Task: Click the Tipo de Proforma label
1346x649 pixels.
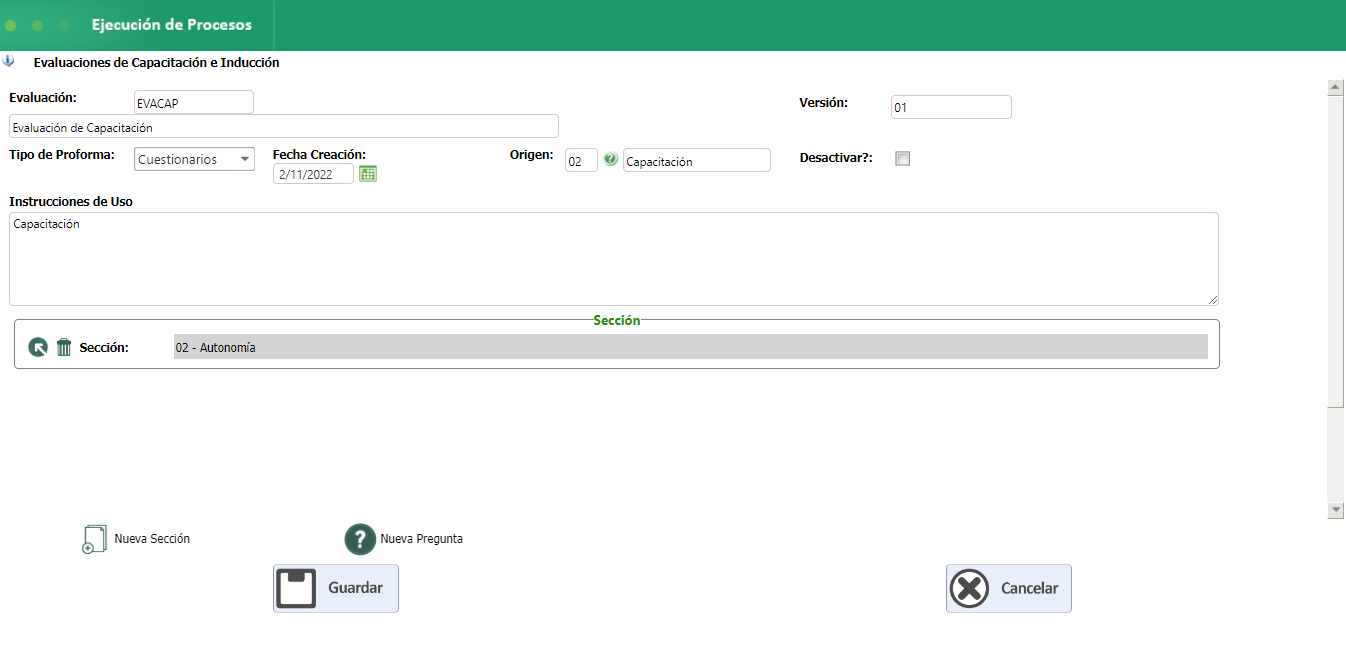Action: point(62,155)
